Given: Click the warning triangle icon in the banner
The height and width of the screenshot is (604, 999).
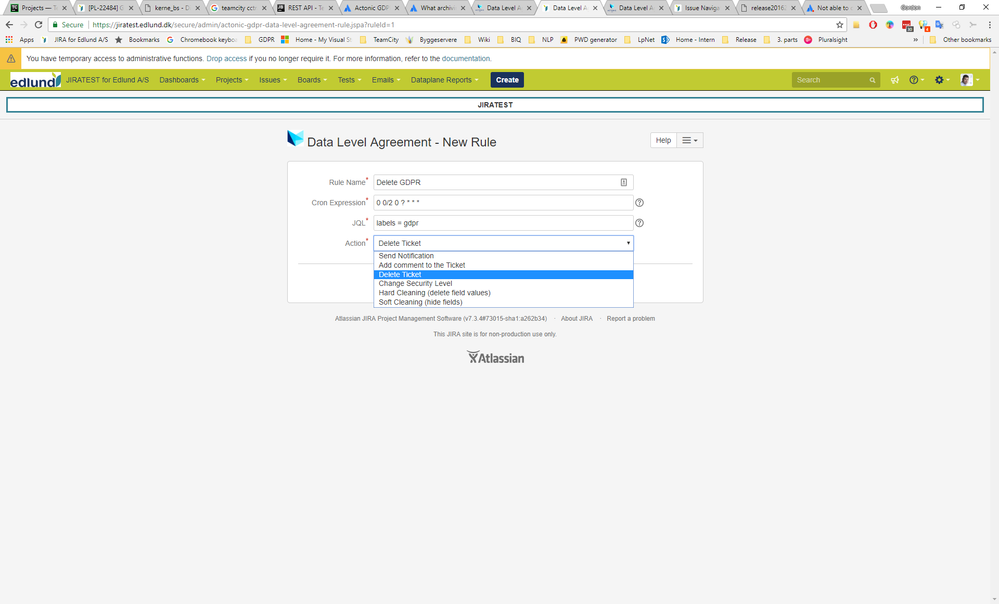Looking at the screenshot, I should click(x=11, y=58).
